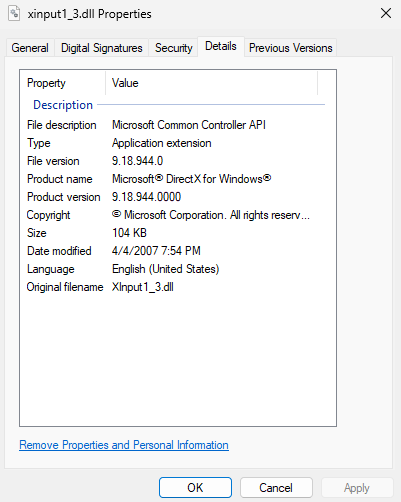Click the Microsoft Corporation copyright value
The width and height of the screenshot is (401, 502).
coord(211,215)
